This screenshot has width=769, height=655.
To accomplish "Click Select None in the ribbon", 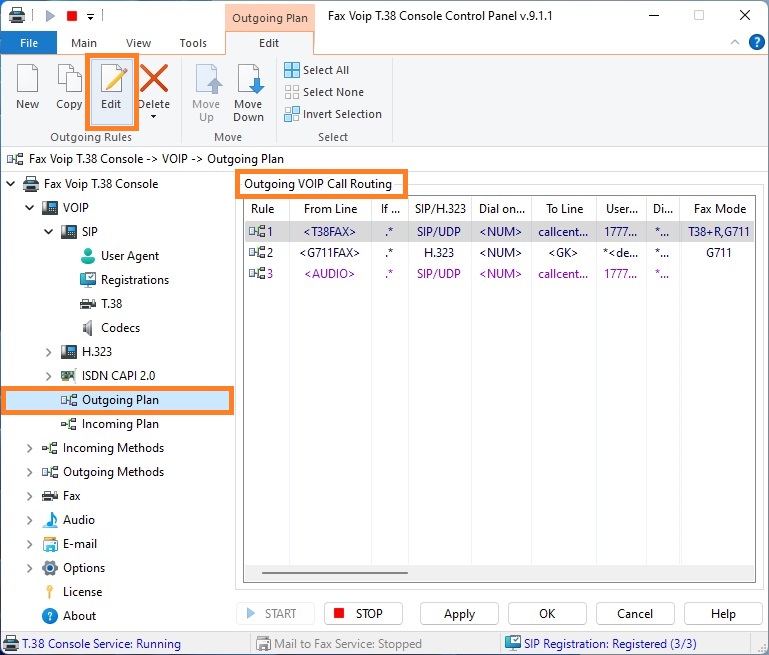I will (324, 92).
